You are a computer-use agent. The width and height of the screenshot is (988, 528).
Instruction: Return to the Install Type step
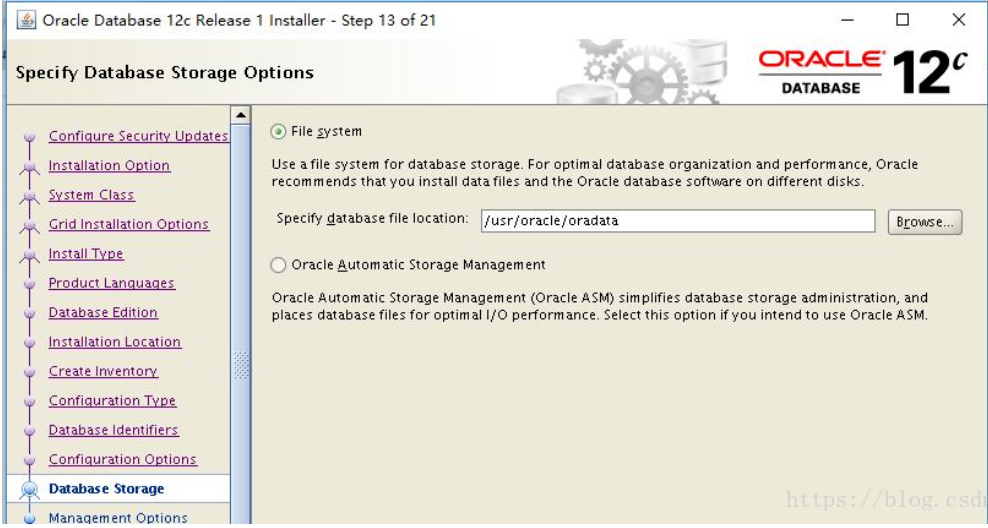coord(86,254)
